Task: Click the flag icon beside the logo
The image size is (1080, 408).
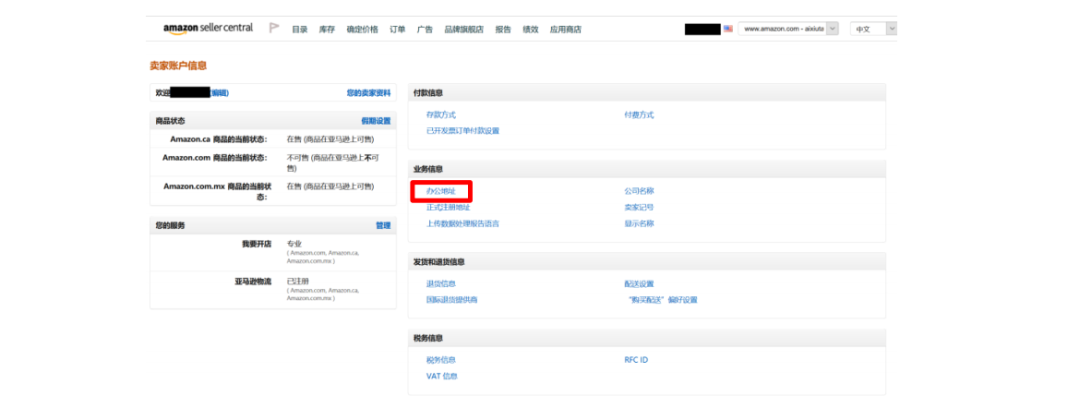Action: tap(274, 28)
